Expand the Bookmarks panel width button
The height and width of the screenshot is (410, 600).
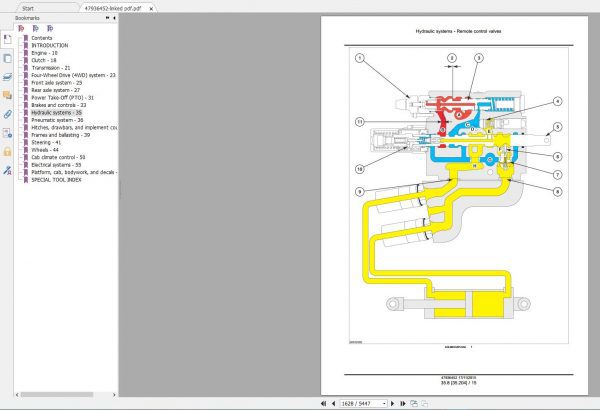coord(108,18)
